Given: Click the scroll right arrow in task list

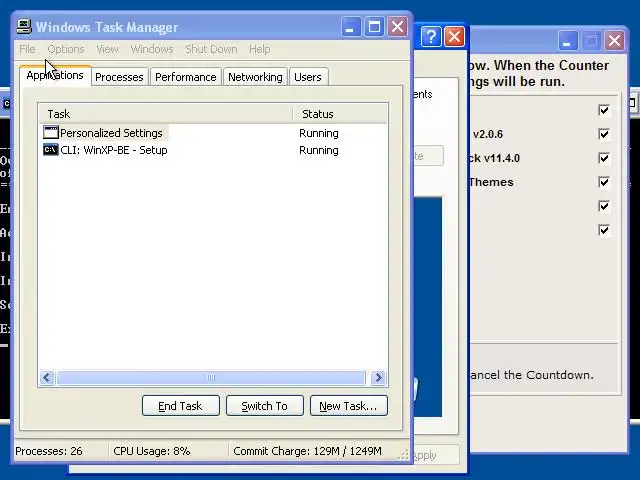Looking at the screenshot, I should 378,378.
